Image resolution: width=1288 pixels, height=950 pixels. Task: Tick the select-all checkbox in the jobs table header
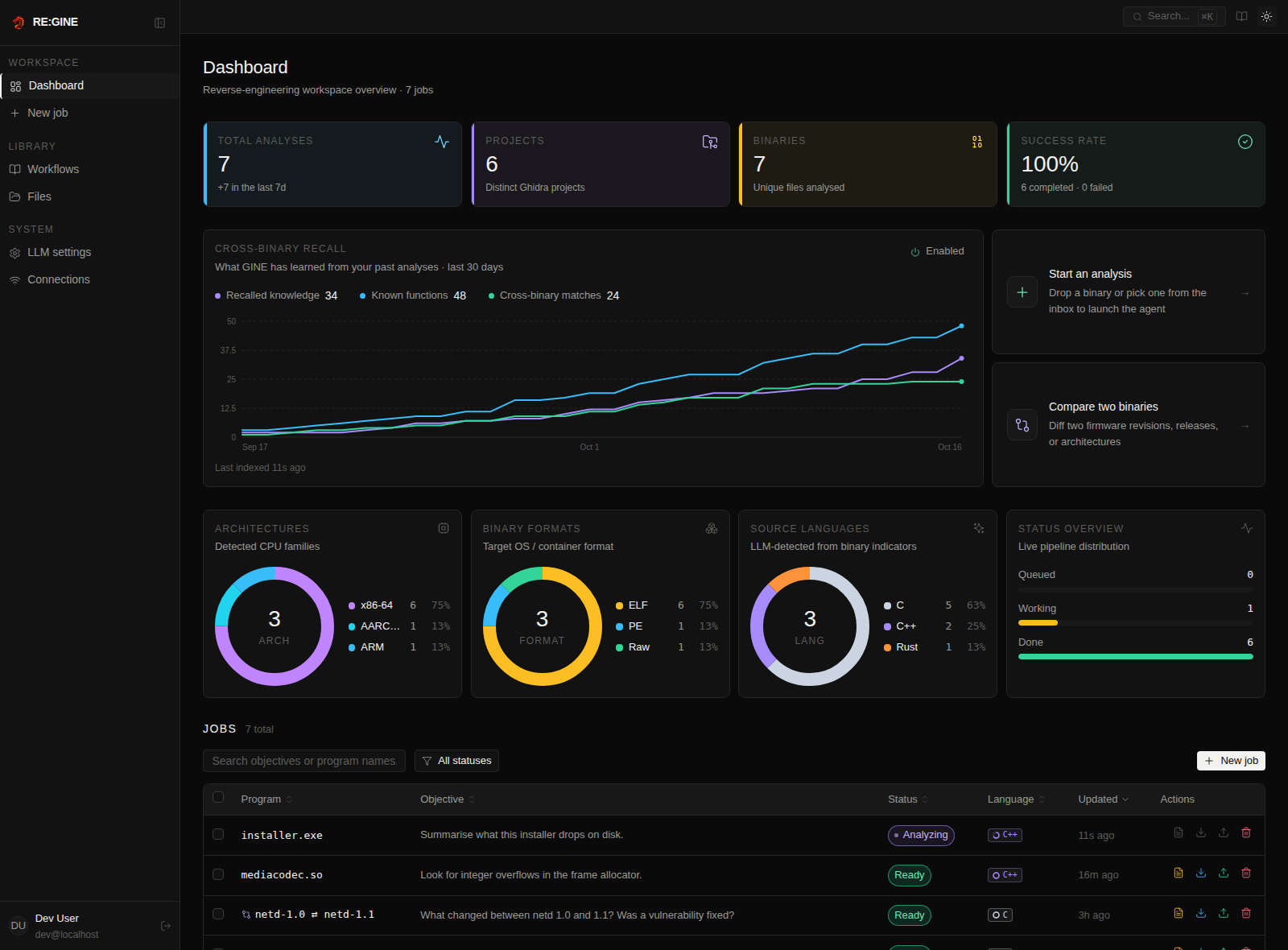tap(218, 797)
